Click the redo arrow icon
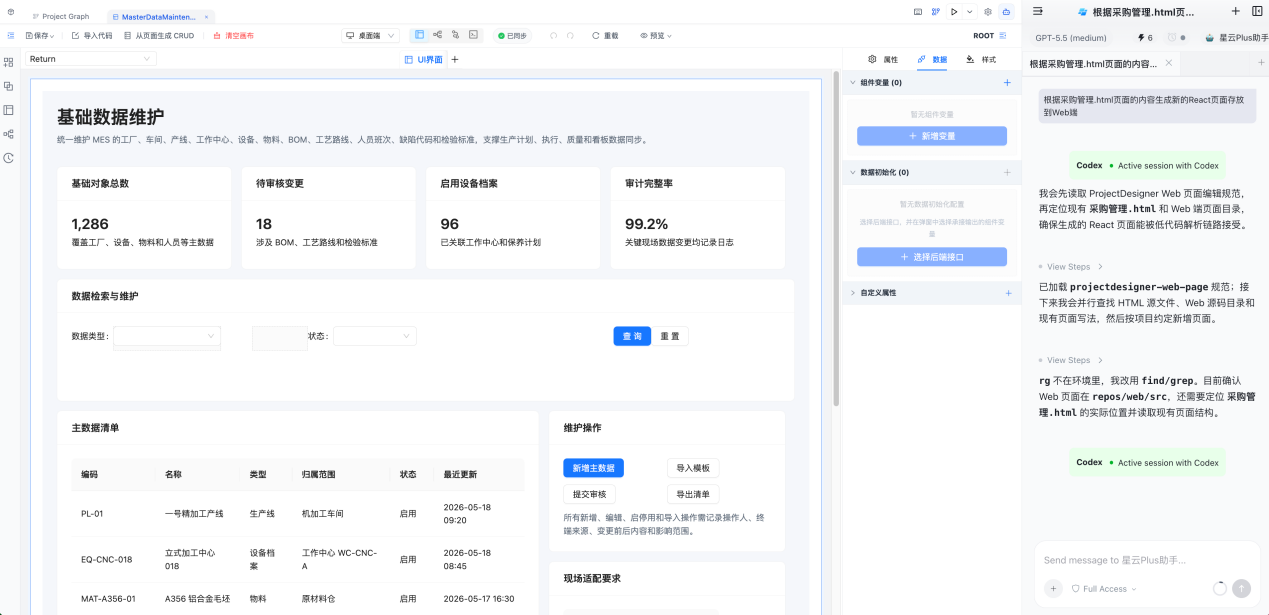This screenshot has height=615, width=1269. pos(570,35)
